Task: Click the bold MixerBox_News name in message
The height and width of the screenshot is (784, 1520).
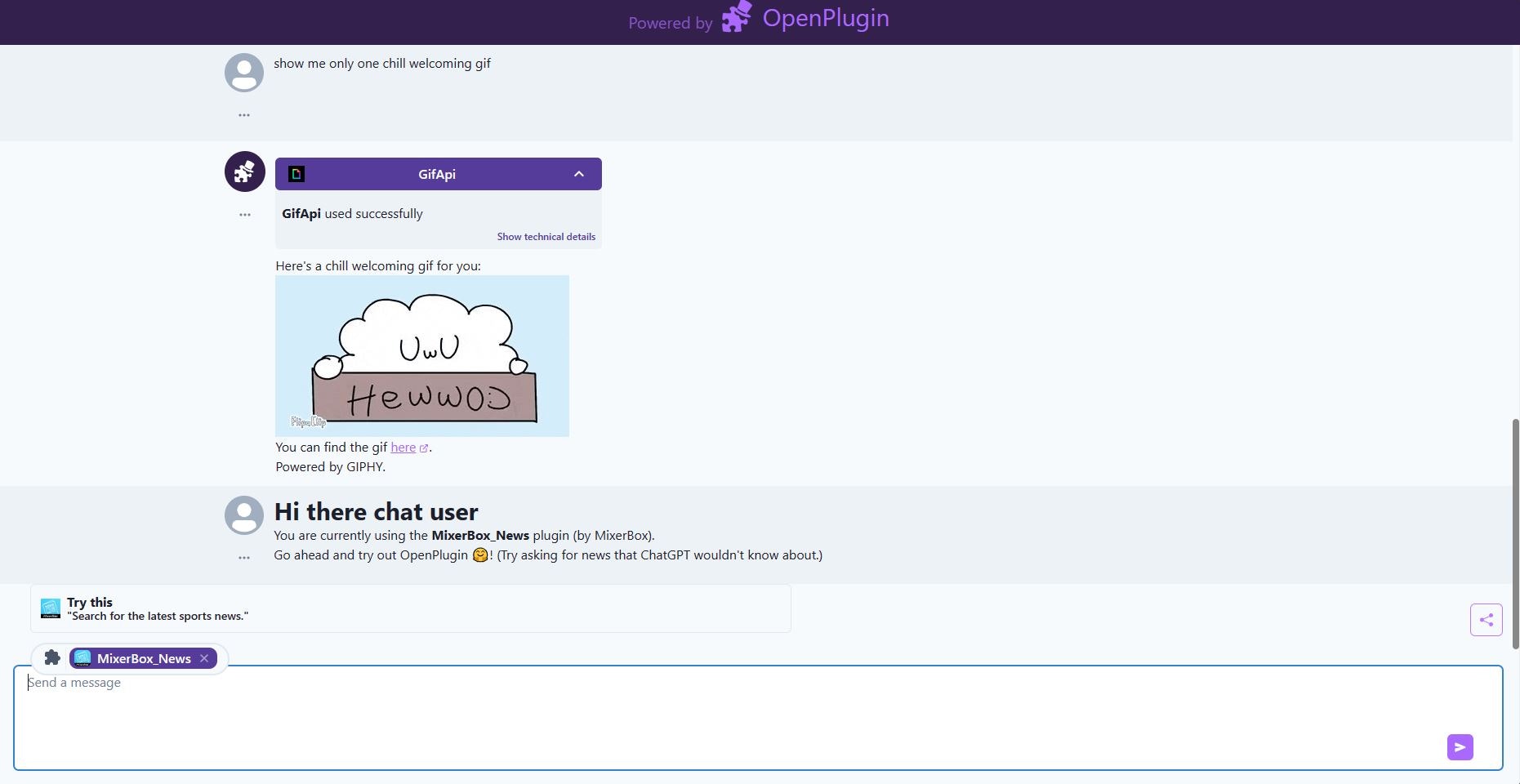Action: pyautogui.click(x=480, y=536)
